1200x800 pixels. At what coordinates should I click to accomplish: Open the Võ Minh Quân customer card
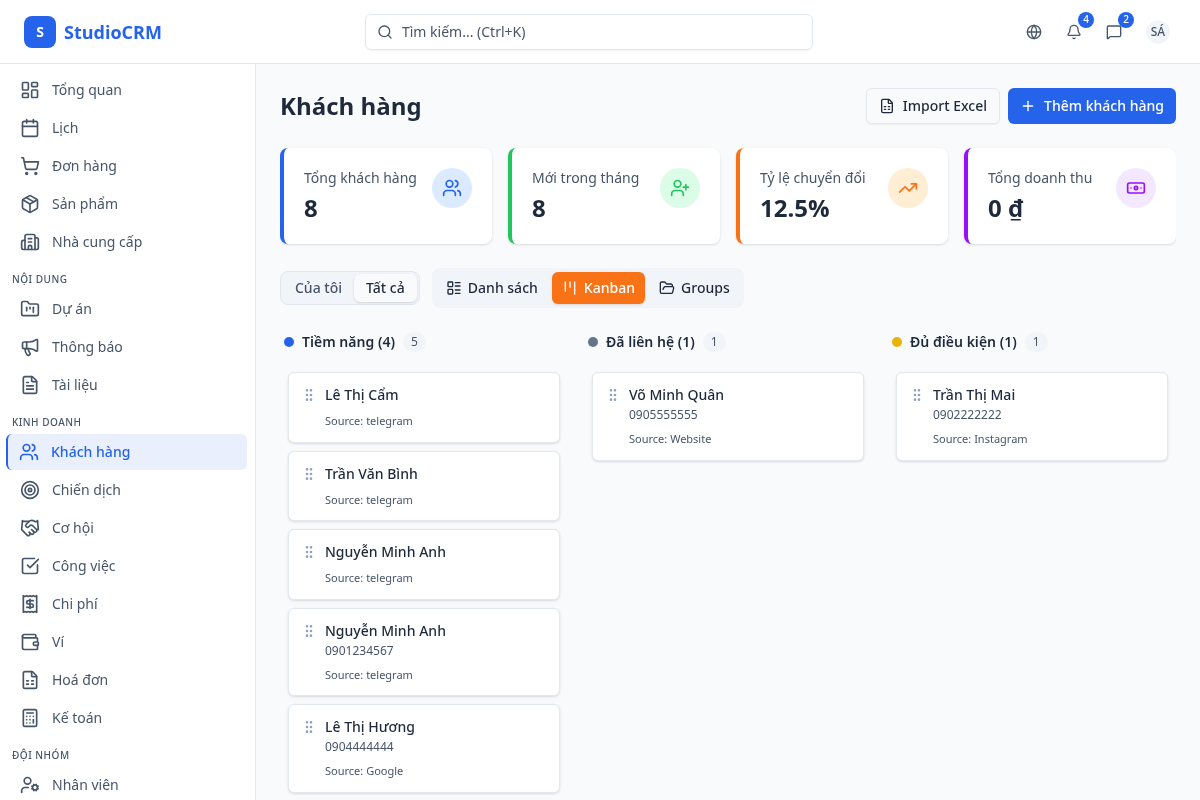(727, 416)
